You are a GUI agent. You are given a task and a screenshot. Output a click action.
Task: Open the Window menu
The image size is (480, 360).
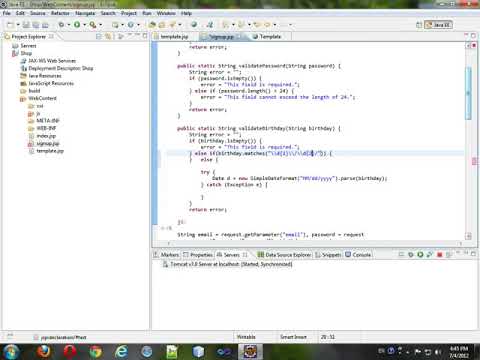pos(166,13)
